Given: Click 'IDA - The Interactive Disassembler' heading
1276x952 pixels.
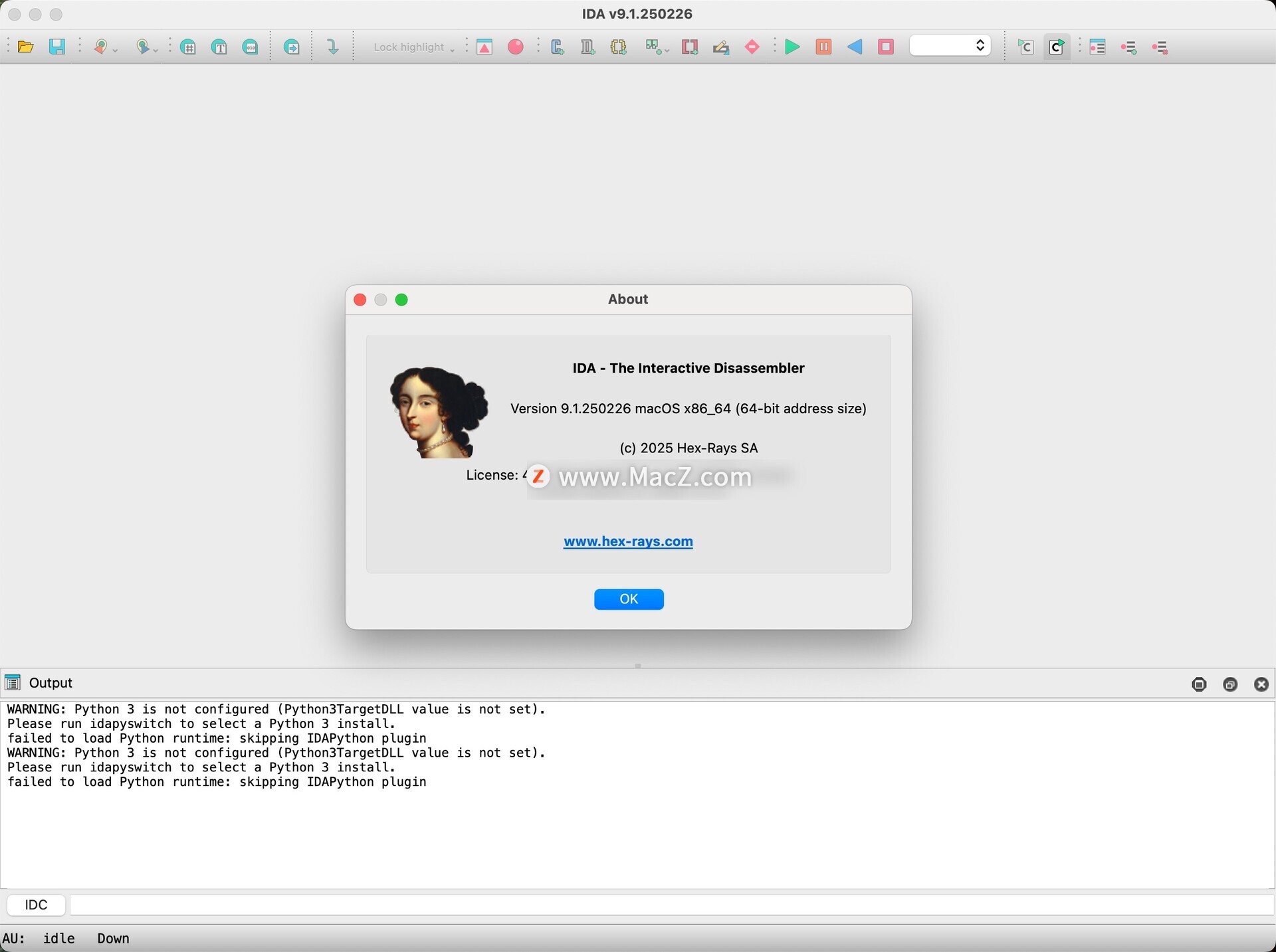Looking at the screenshot, I should coord(689,368).
